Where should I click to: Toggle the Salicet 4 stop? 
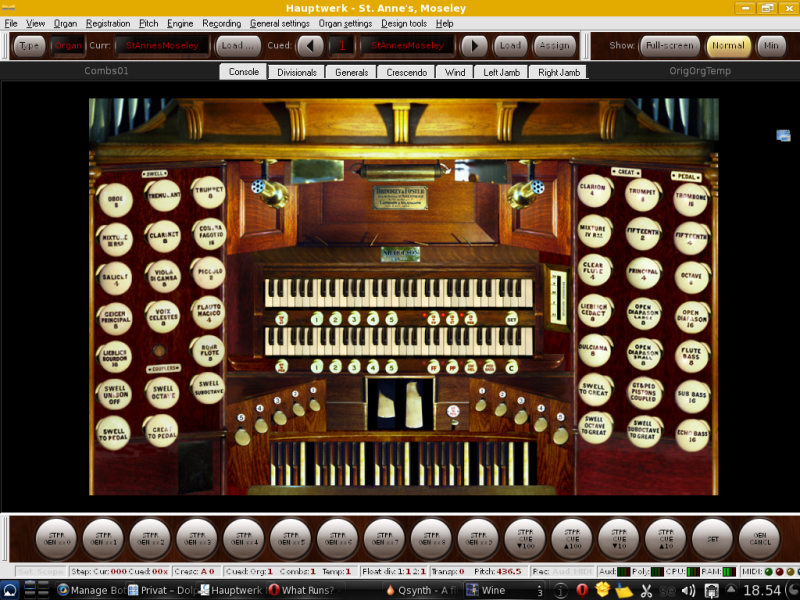pos(115,279)
